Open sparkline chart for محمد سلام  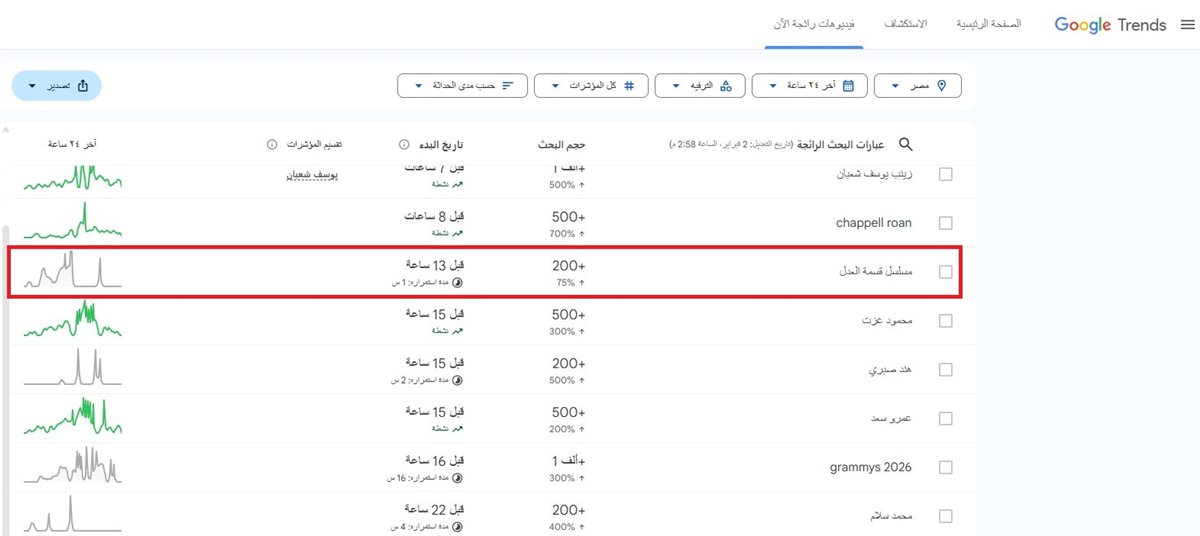72,514
